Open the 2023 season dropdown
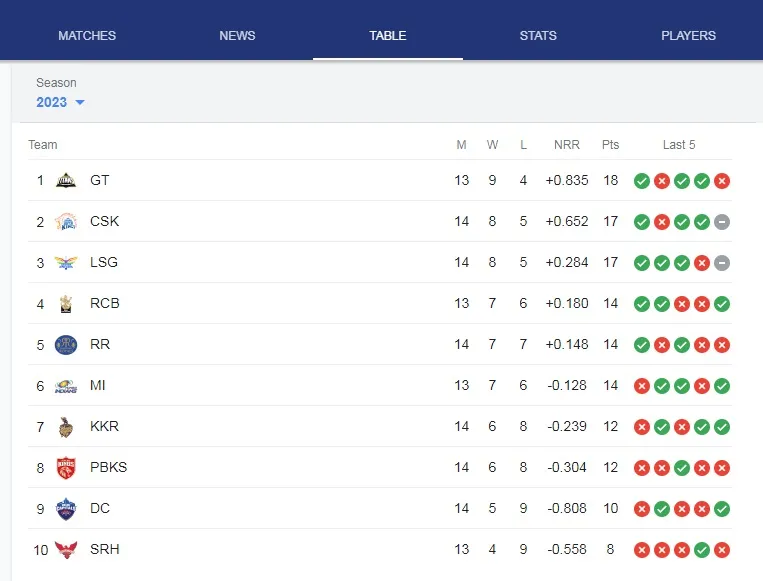The image size is (763, 581). (x=61, y=102)
